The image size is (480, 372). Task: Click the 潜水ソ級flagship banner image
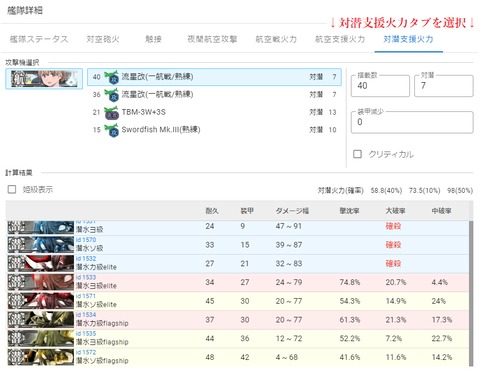pos(41,357)
